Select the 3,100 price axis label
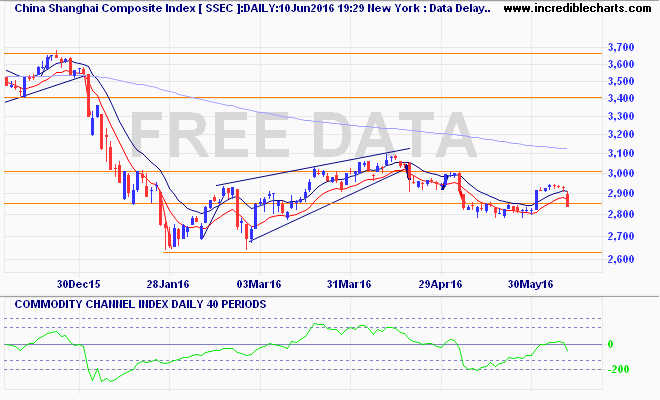 [621, 153]
